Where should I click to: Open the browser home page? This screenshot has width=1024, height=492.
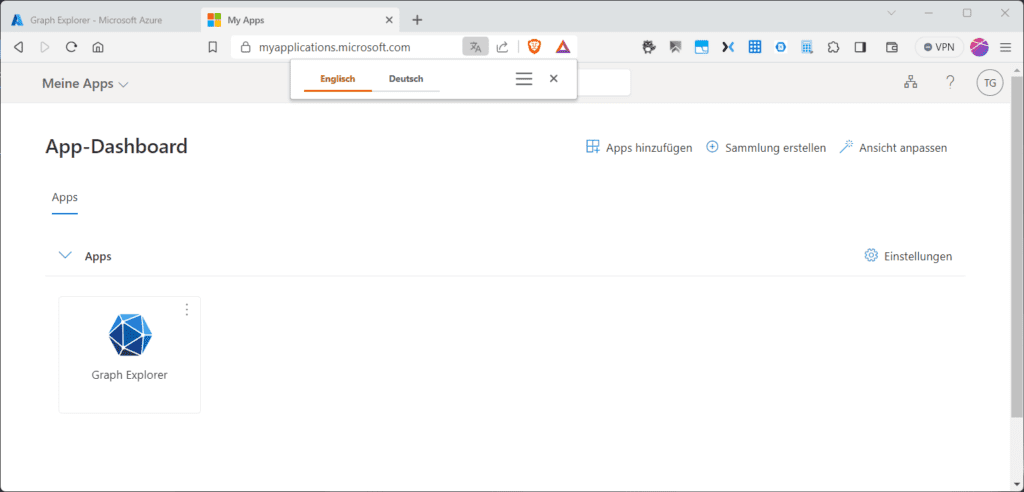[98, 47]
